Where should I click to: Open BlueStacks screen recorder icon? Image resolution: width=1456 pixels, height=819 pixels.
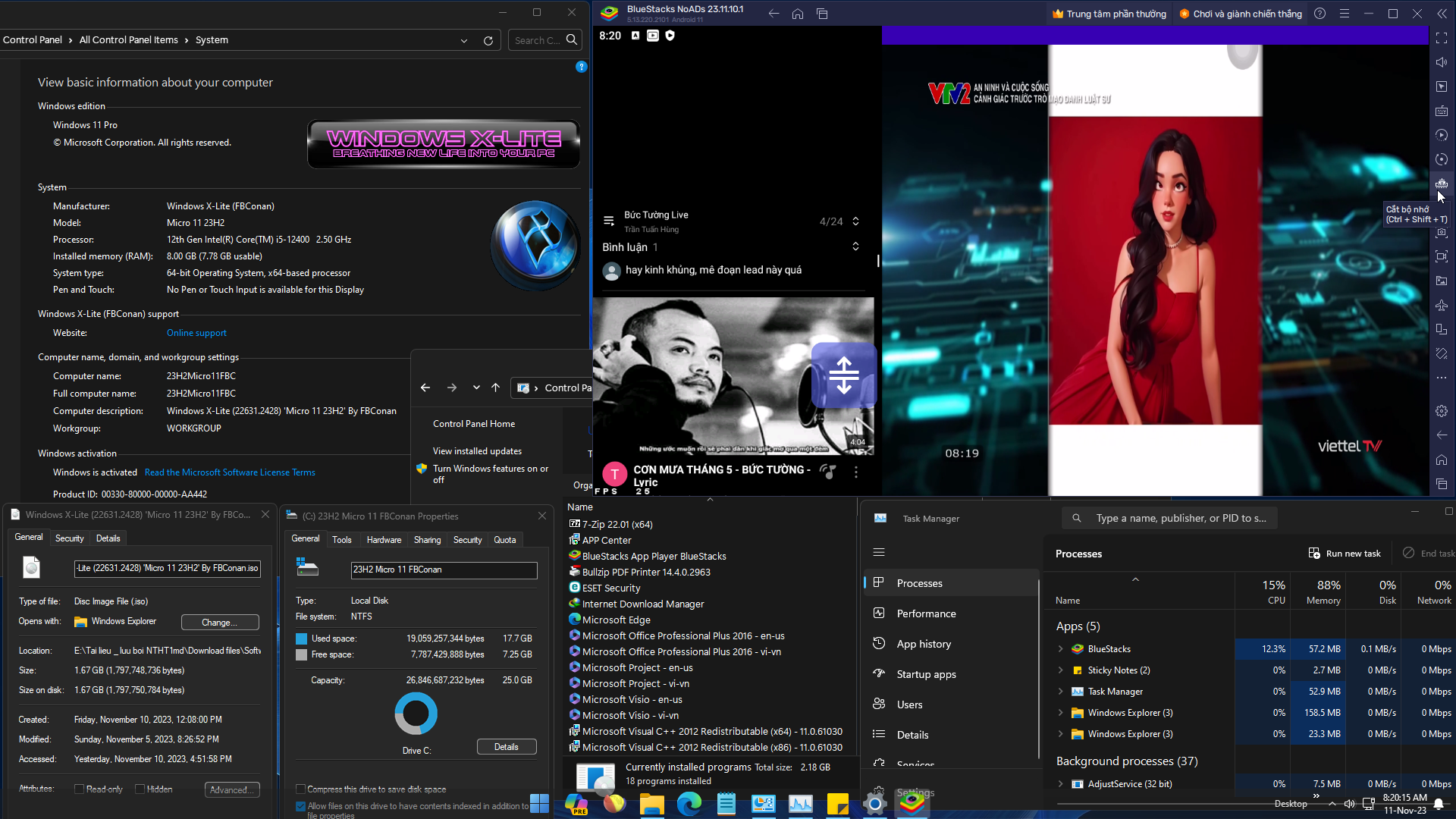click(x=1442, y=256)
